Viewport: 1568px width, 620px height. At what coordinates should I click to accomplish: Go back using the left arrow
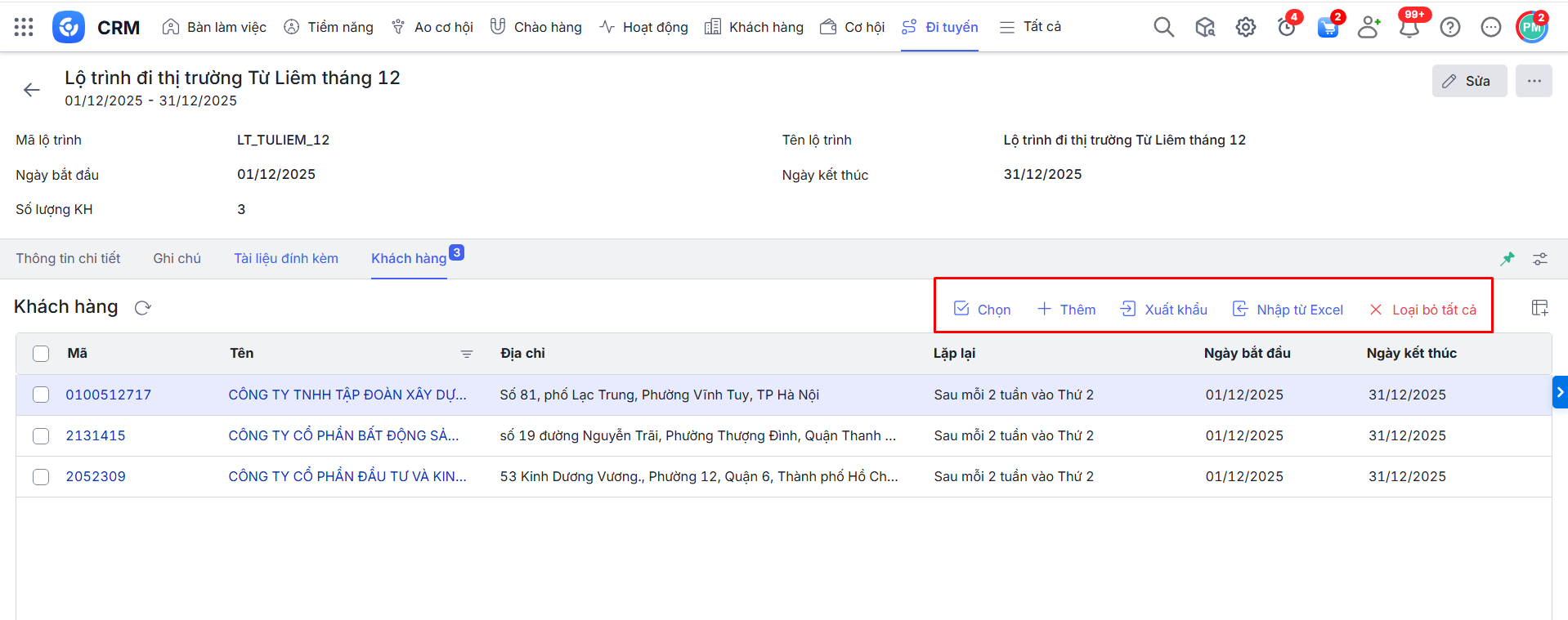click(x=32, y=90)
